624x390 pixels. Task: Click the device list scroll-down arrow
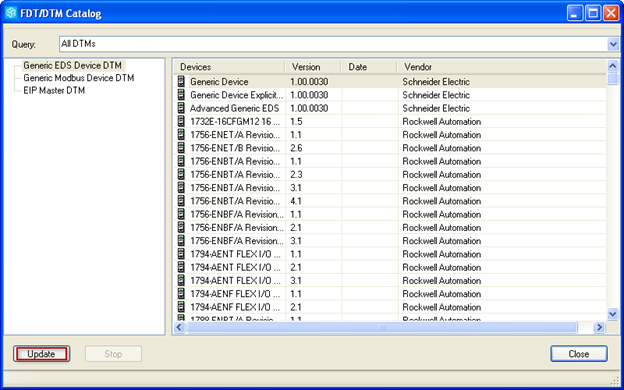tap(613, 314)
